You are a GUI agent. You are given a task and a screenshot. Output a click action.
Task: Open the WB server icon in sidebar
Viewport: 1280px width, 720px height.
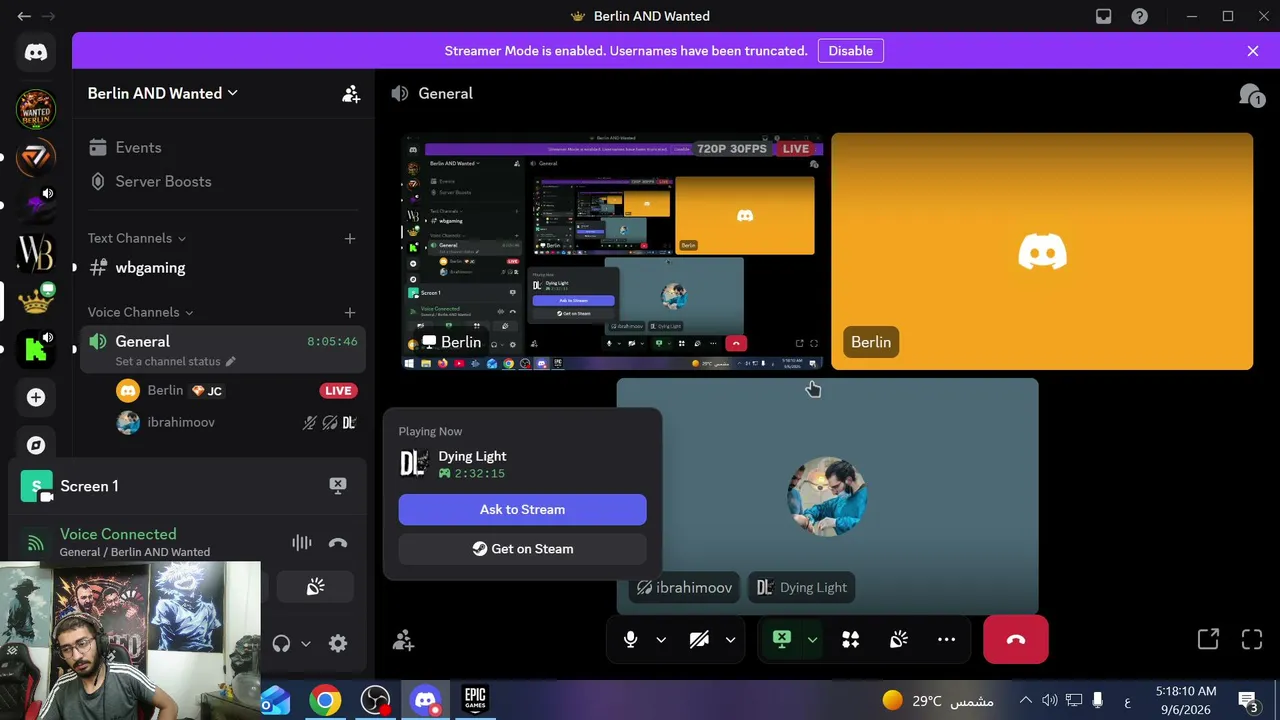pyautogui.click(x=36, y=252)
